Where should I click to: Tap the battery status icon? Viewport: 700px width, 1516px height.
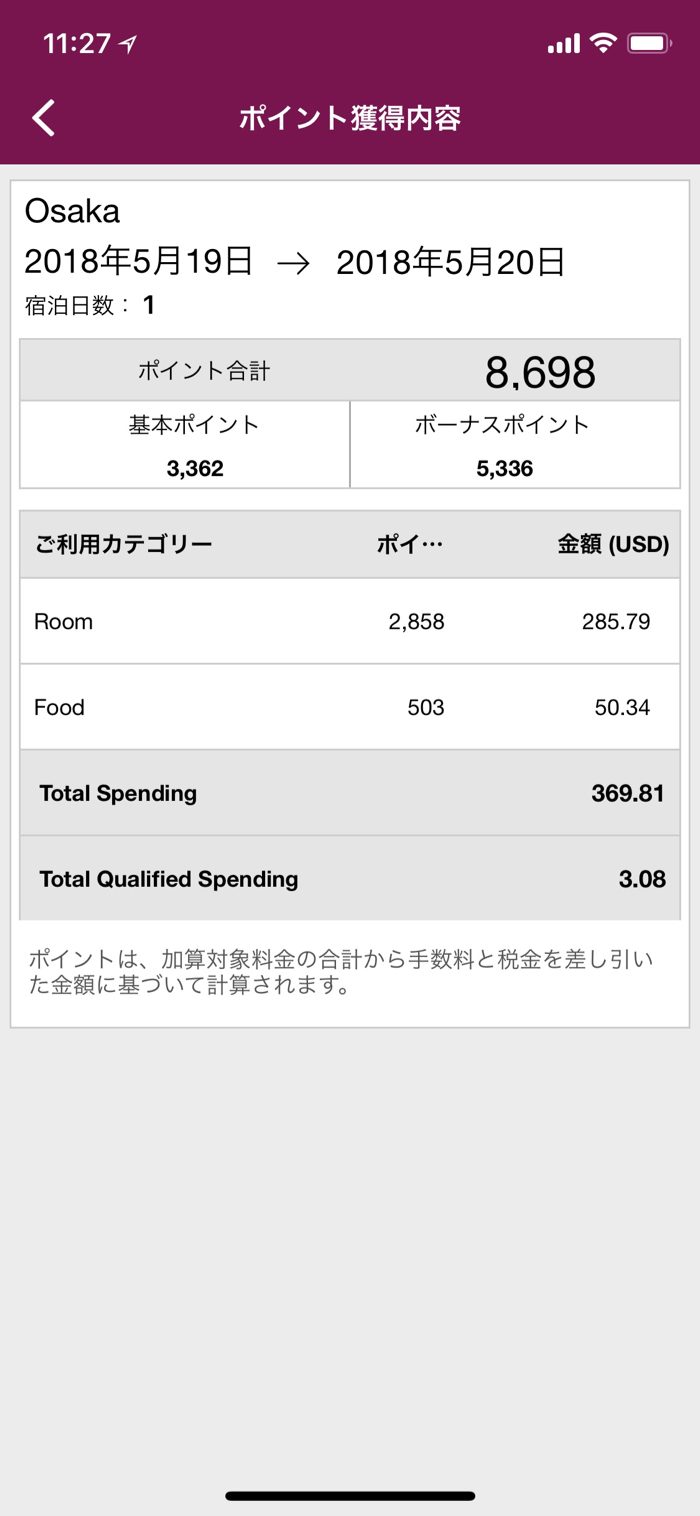click(x=649, y=43)
